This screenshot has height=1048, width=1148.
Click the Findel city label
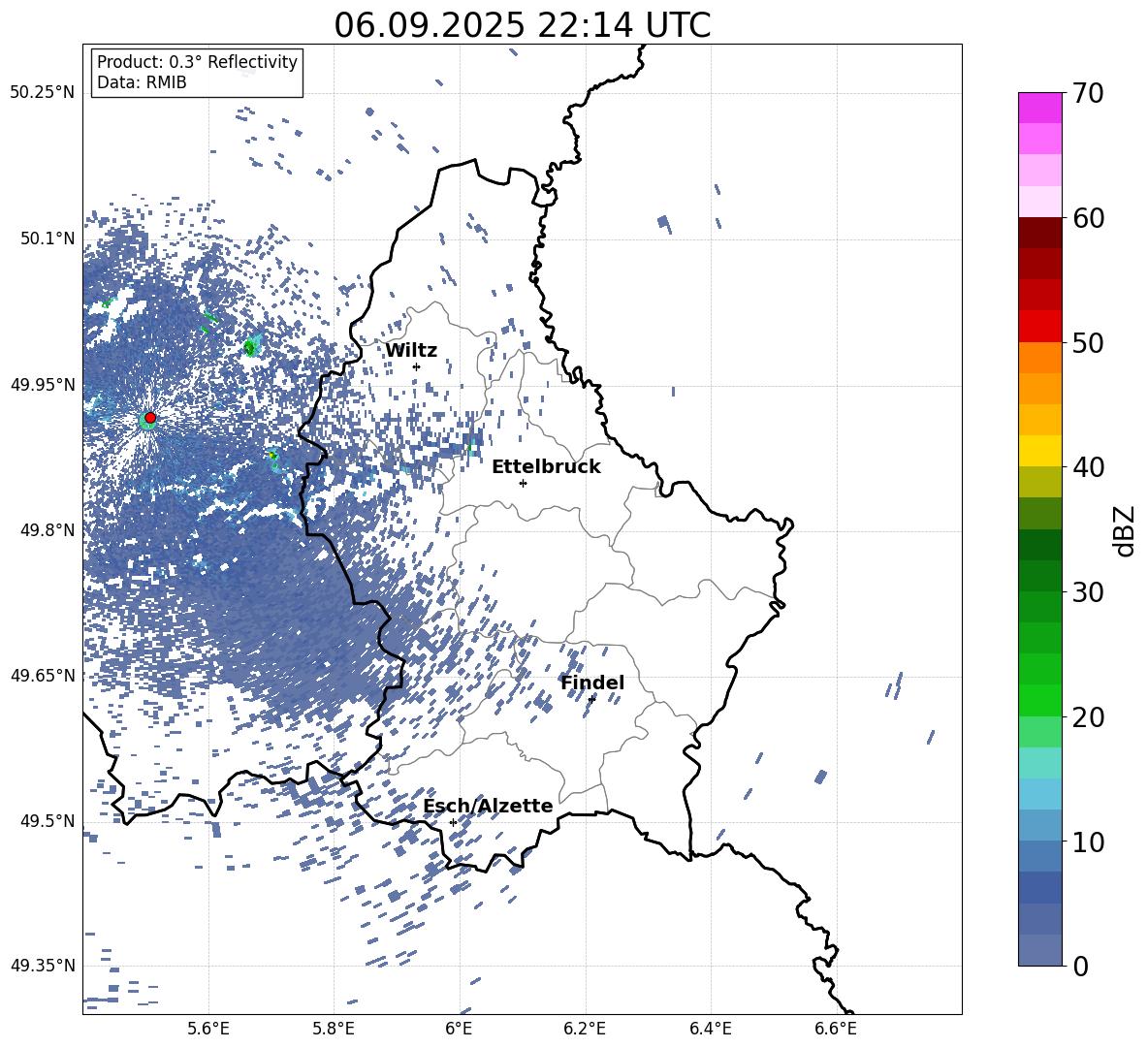pos(592,683)
